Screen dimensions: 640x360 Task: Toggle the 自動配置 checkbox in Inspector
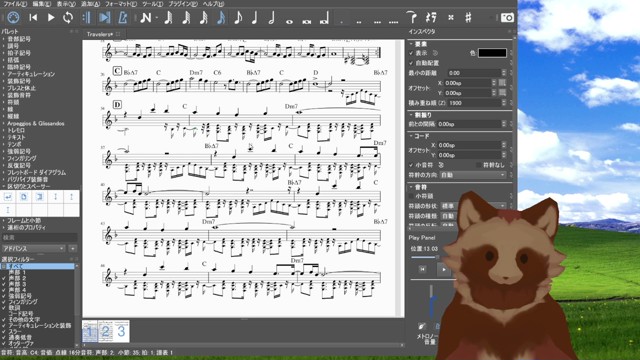411,63
